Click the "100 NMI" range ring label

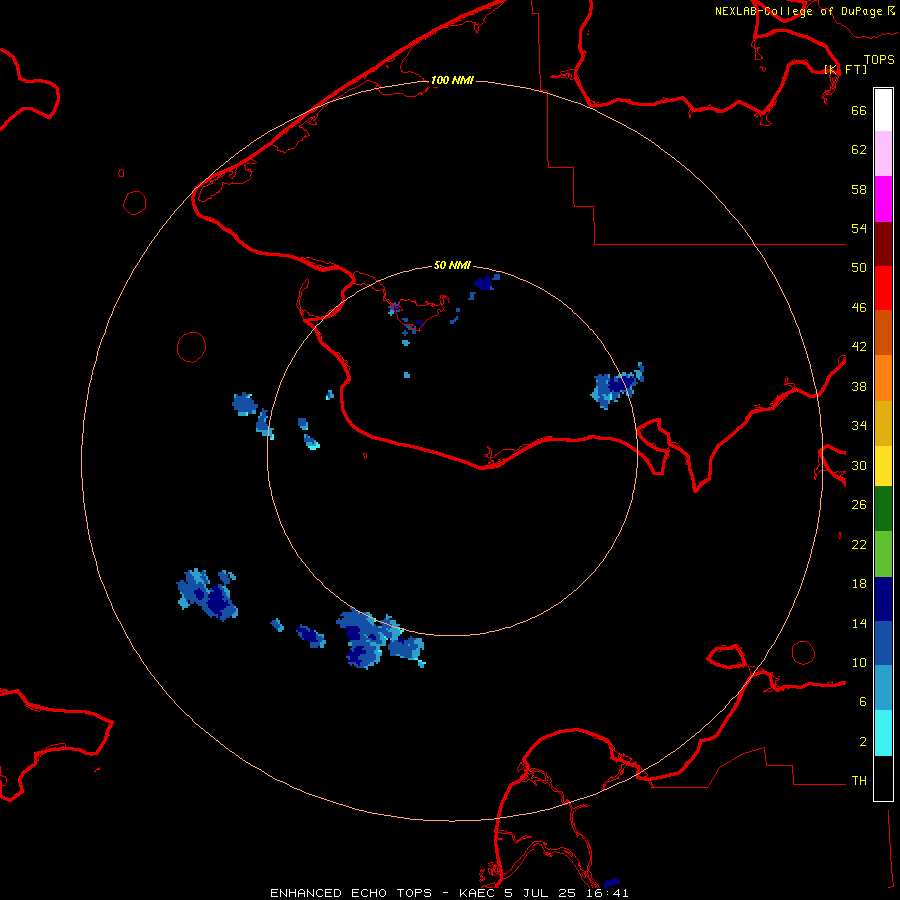pos(452,80)
